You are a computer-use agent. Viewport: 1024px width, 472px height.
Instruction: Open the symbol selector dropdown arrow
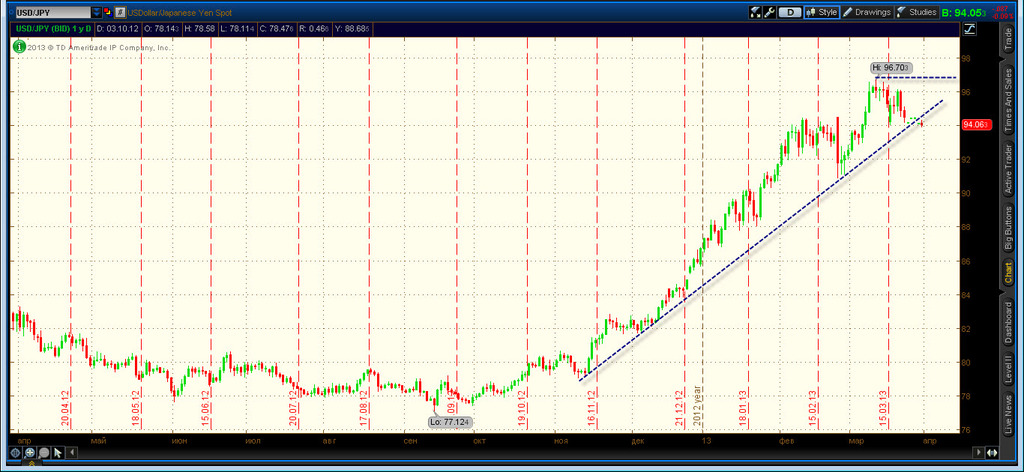click(x=97, y=12)
